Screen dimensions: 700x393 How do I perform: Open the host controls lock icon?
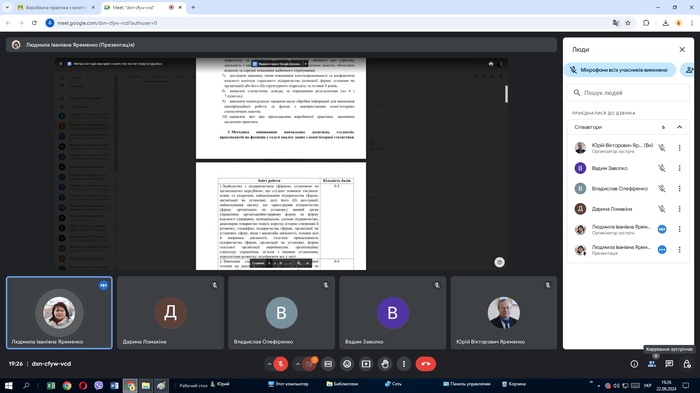pos(687,364)
